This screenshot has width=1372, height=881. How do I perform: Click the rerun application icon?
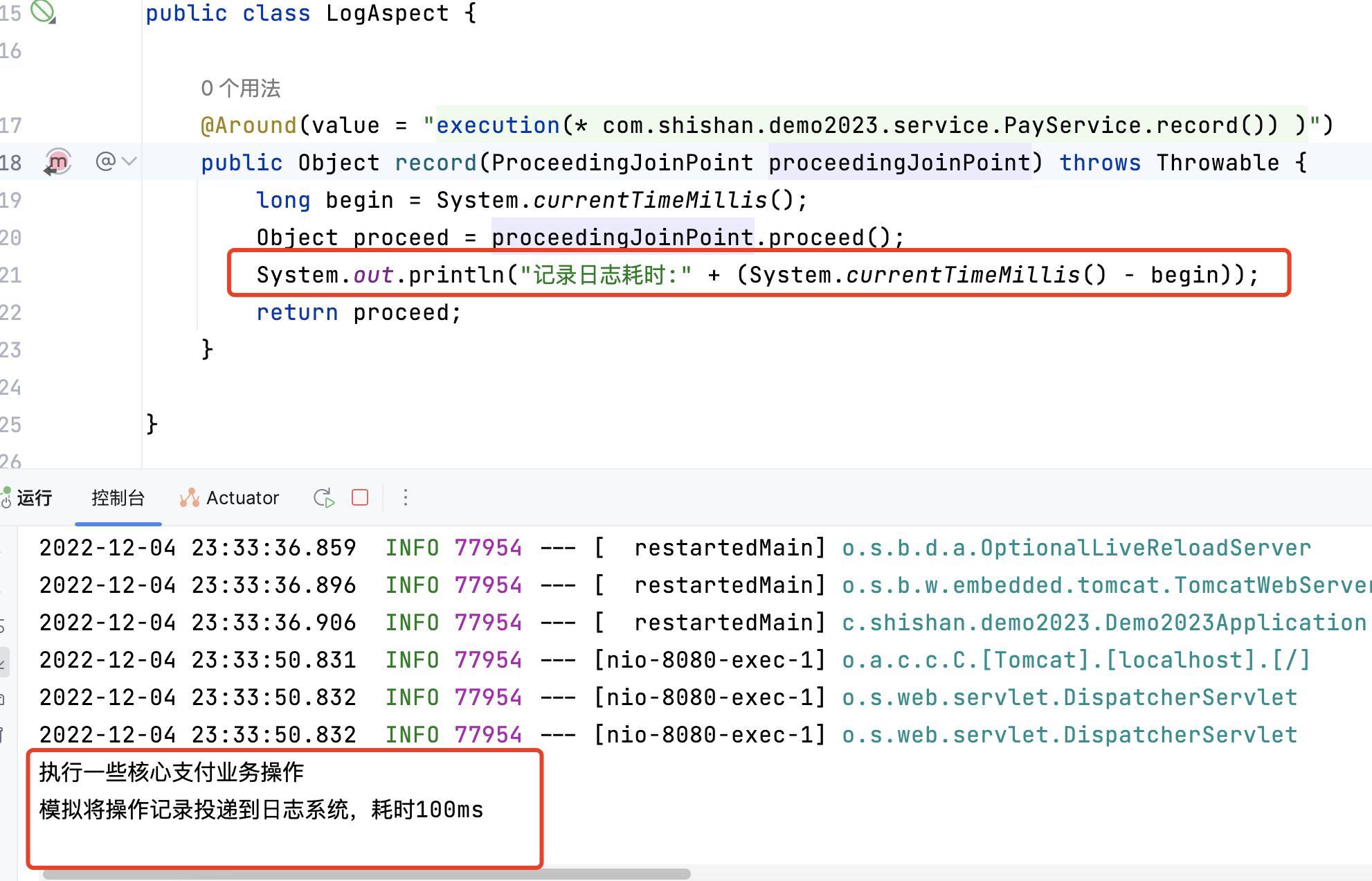323,498
